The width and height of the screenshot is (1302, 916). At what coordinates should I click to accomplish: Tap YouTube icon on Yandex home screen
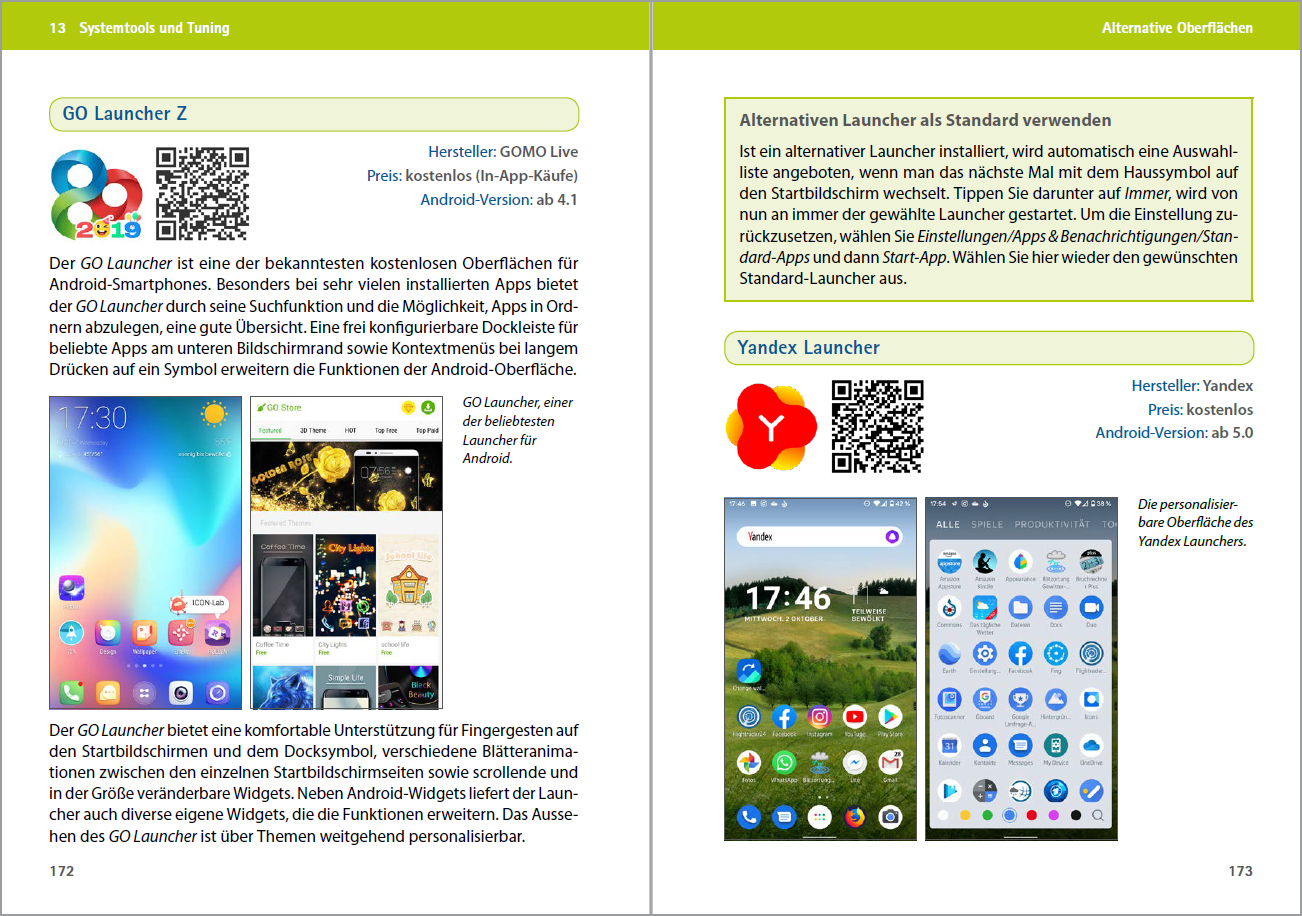point(855,717)
